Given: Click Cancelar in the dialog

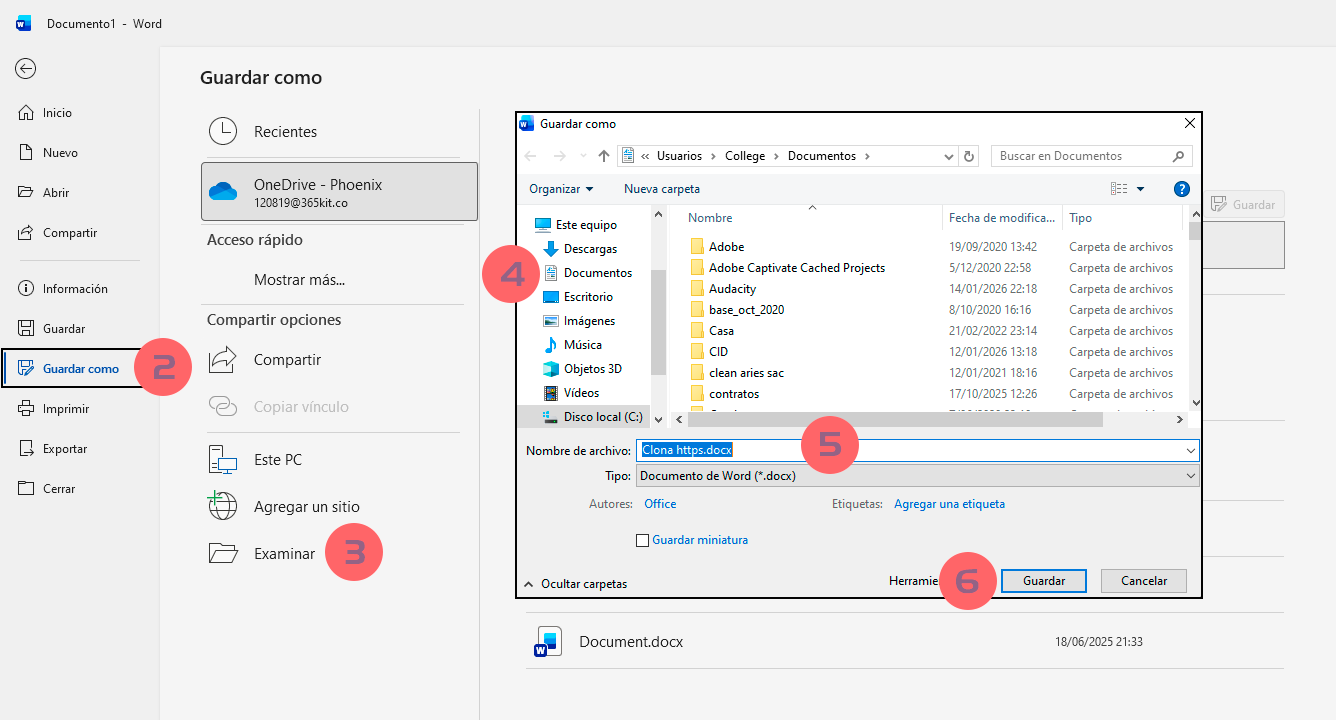Looking at the screenshot, I should coord(1144,581).
